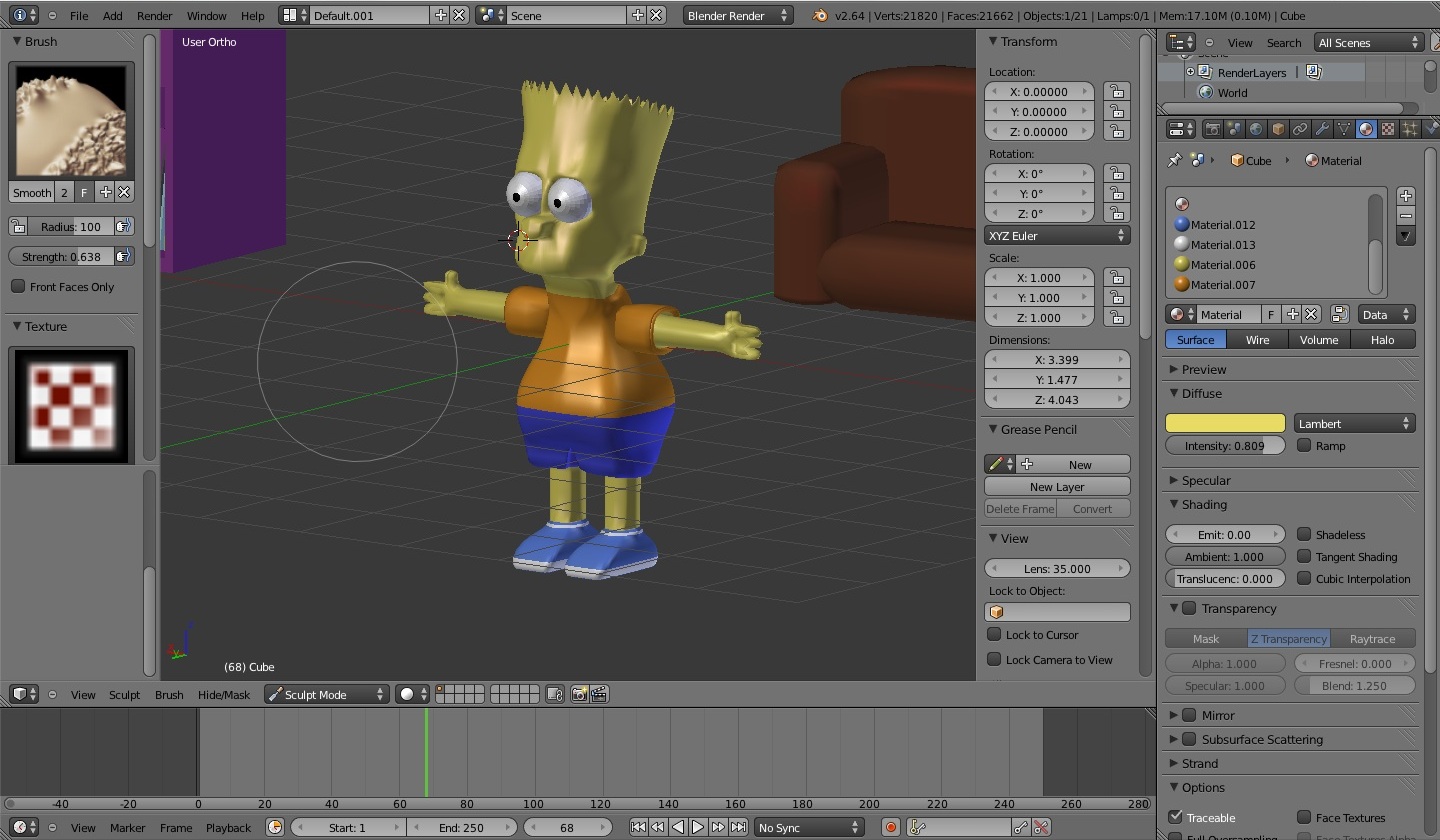Click the Hide/Mask menu button

224,694
